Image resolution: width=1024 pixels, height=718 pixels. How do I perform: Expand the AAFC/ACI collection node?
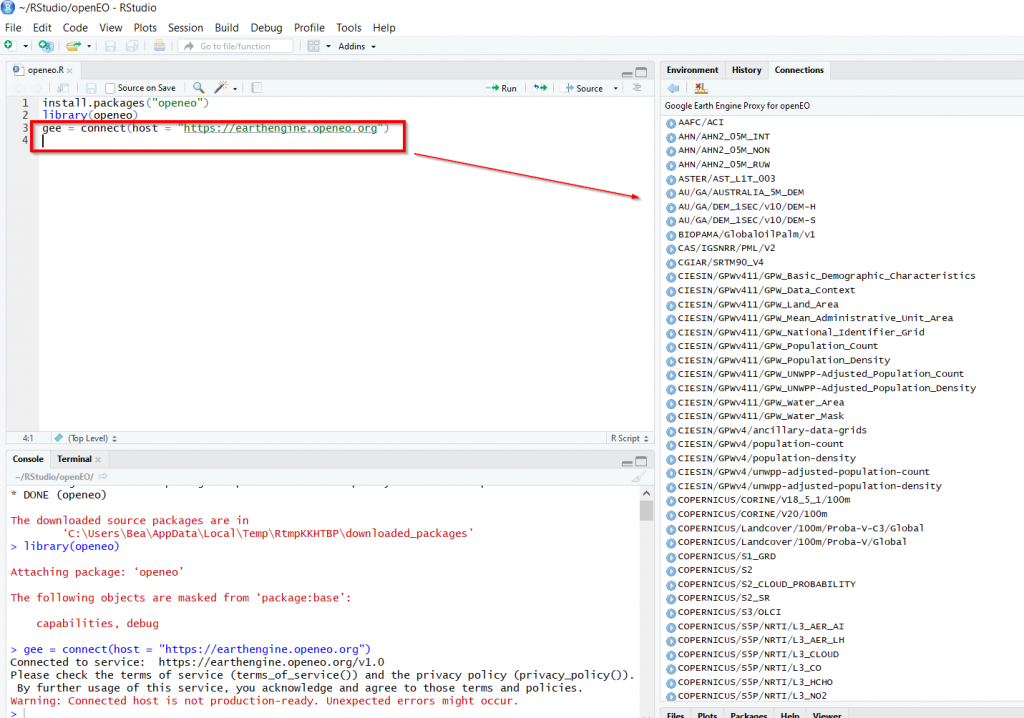671,123
